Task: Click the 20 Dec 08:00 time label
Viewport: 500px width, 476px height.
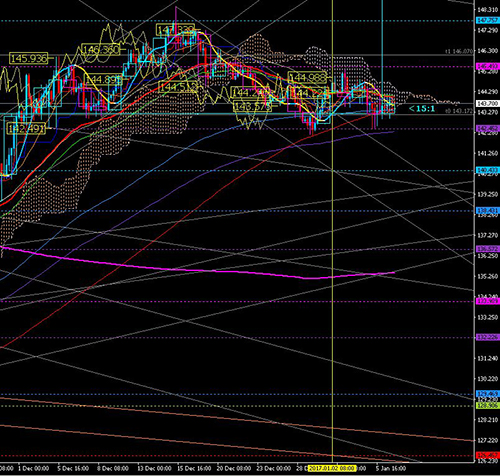Action: point(234,468)
